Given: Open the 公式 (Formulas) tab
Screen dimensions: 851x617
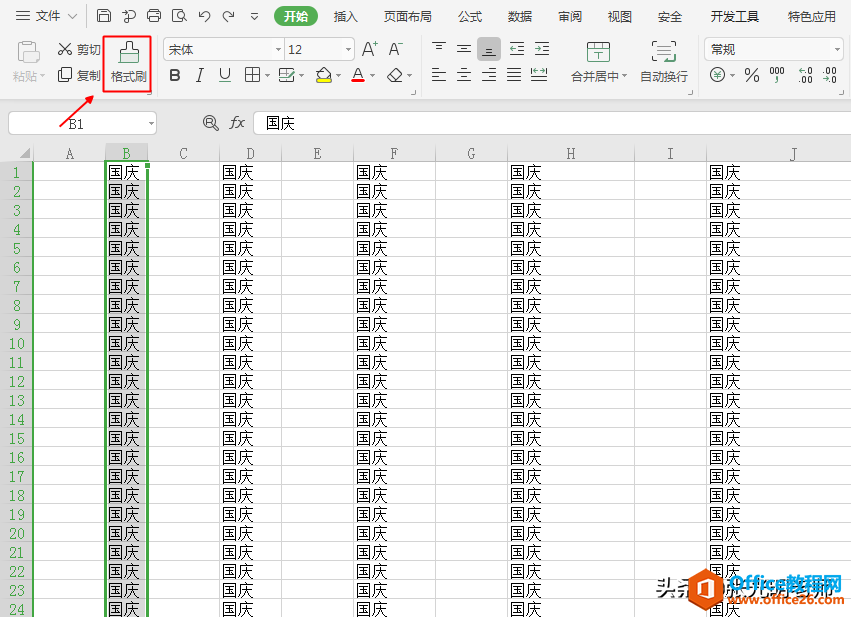Looking at the screenshot, I should coord(469,16).
